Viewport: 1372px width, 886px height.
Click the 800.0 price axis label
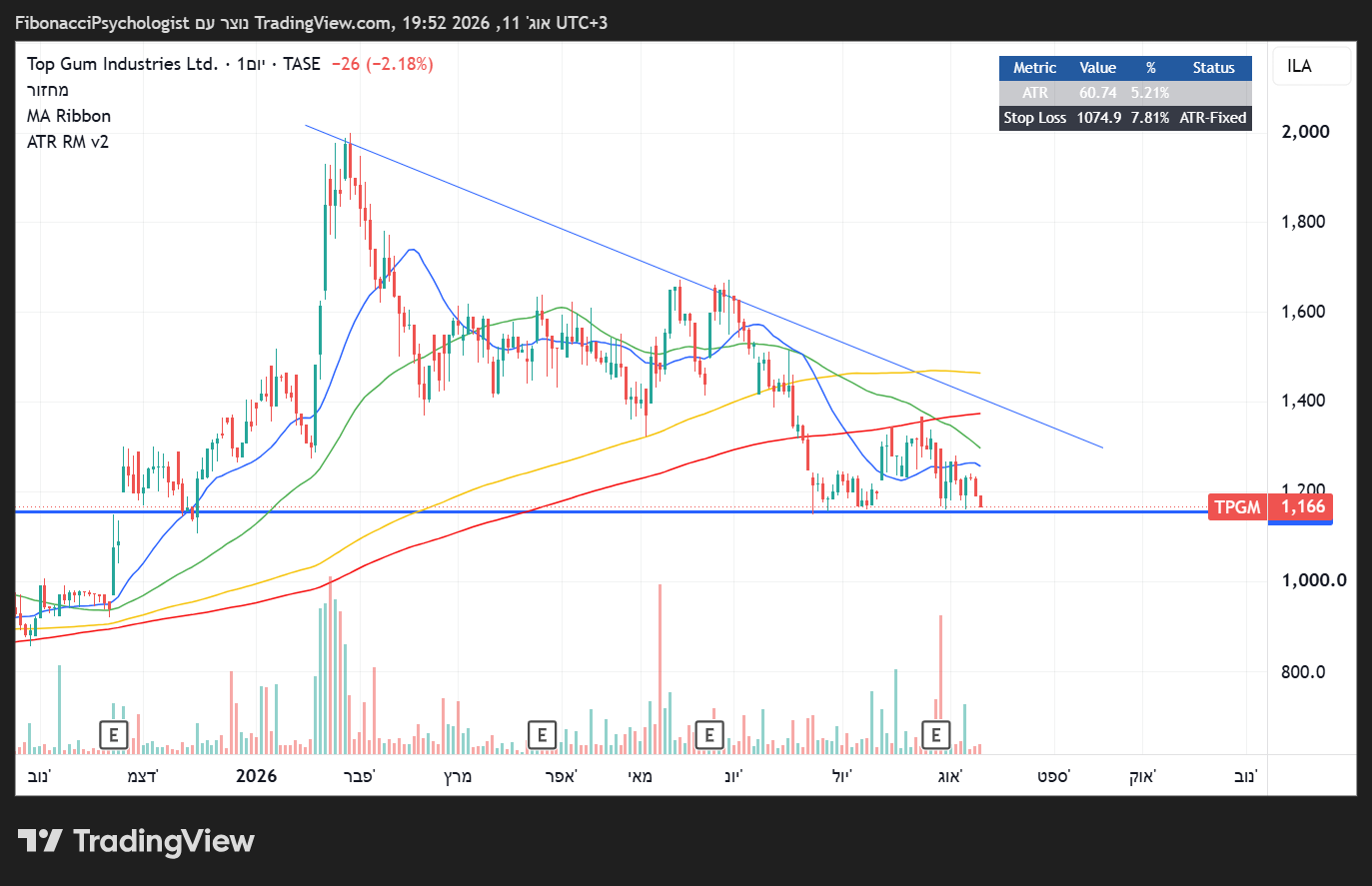[x=1303, y=671]
